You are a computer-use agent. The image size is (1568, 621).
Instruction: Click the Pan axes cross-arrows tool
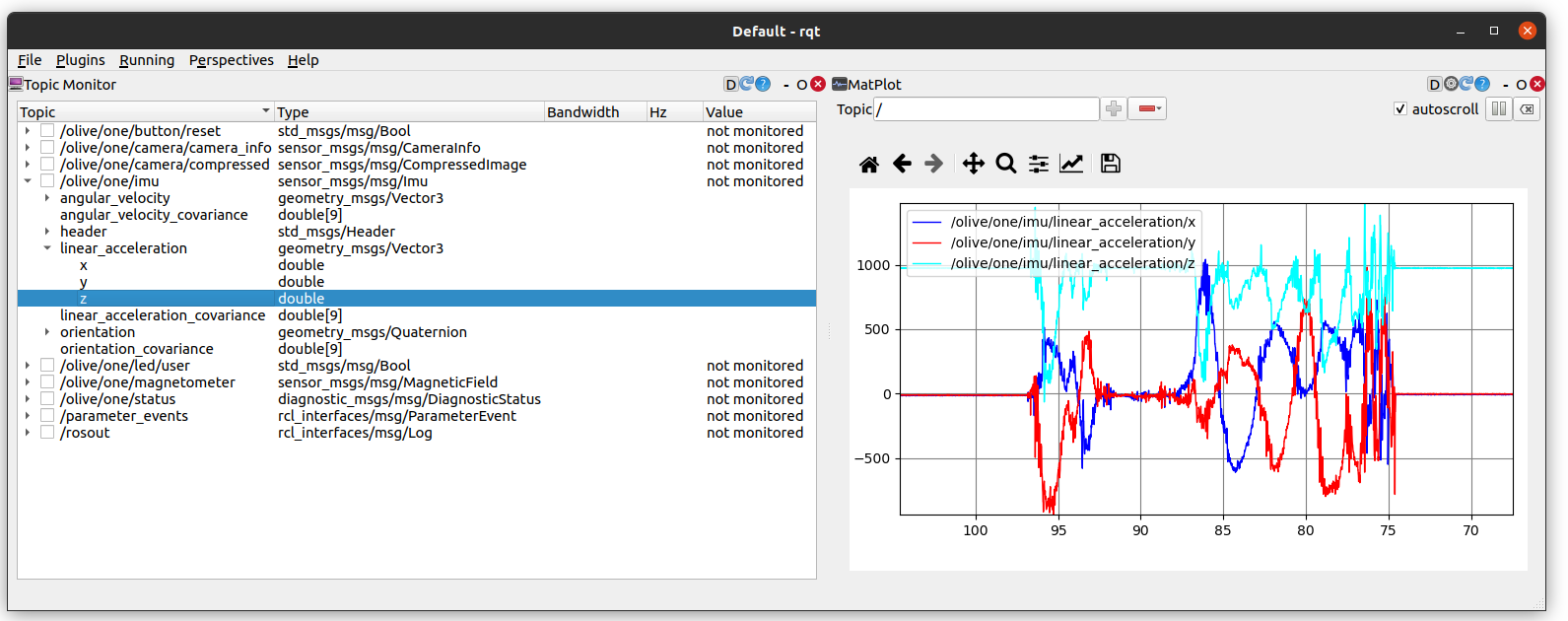(973, 165)
